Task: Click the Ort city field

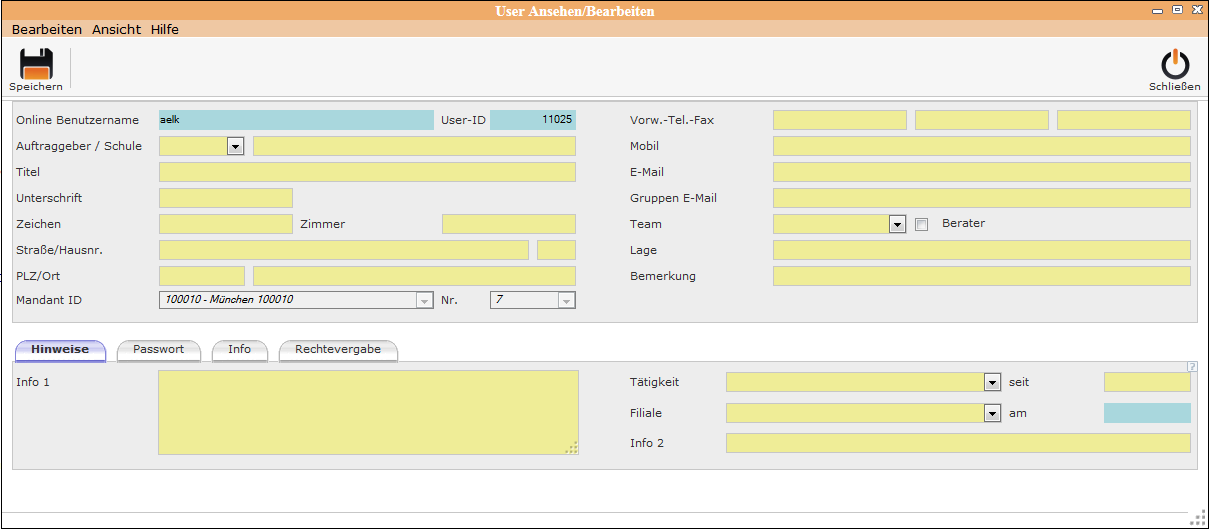Action: click(414, 276)
